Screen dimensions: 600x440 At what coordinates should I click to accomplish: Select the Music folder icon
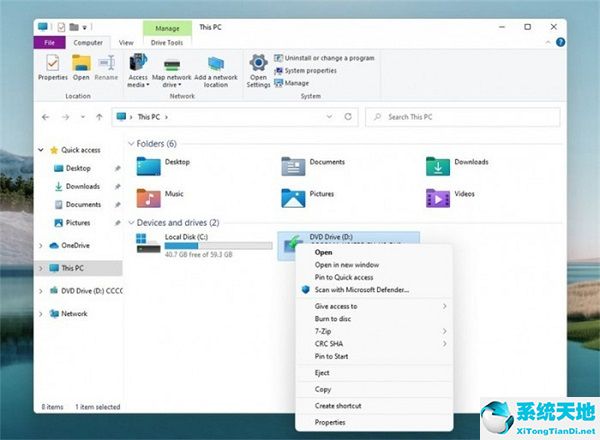[x=148, y=198]
